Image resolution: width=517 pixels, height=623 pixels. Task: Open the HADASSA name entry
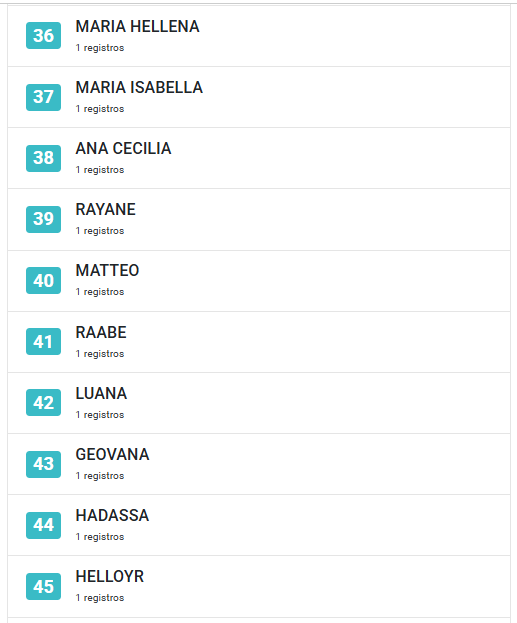tap(112, 516)
